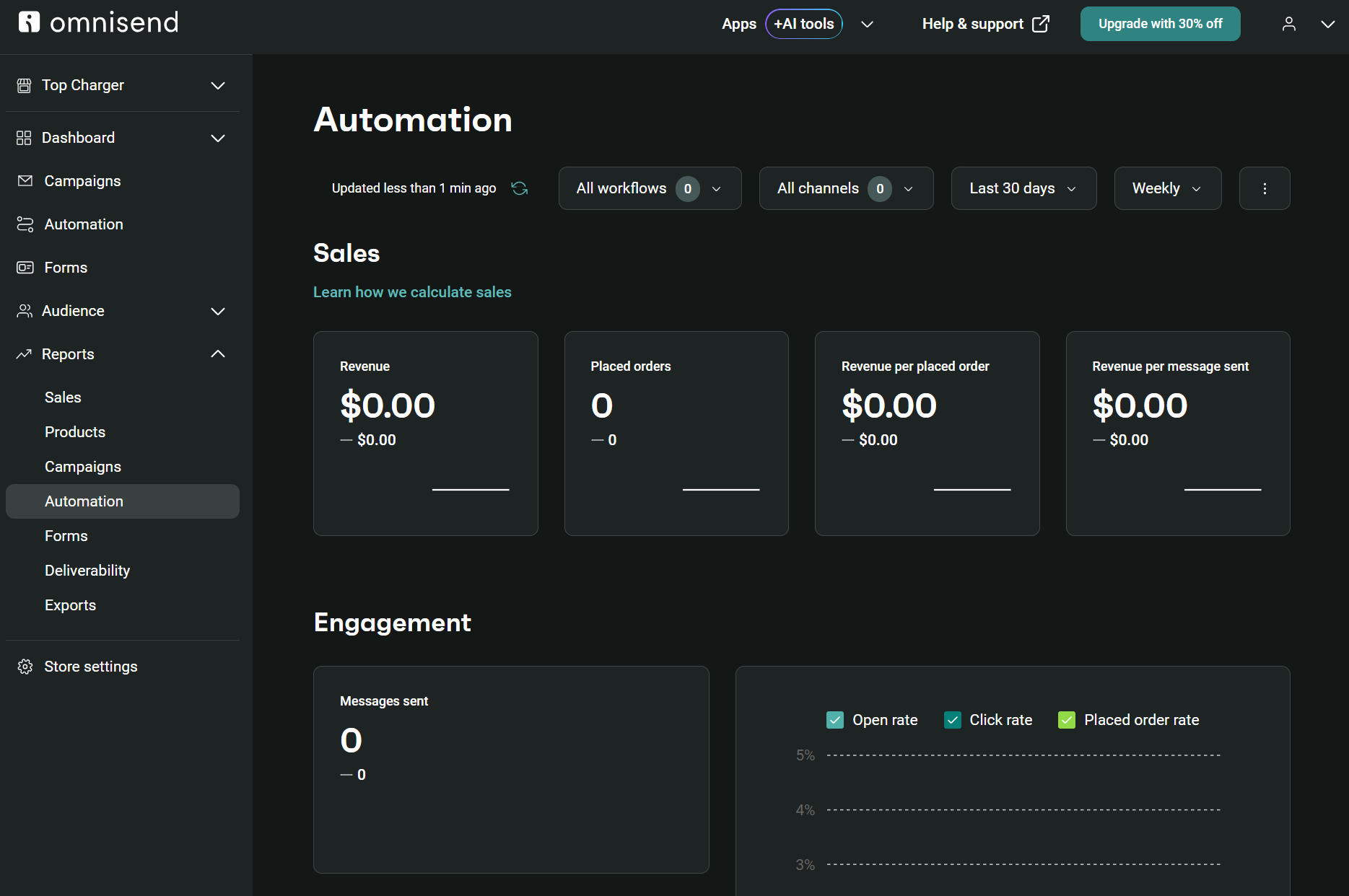The height and width of the screenshot is (896, 1349).
Task: Open the vertical three-dot more options menu
Action: 1265,188
